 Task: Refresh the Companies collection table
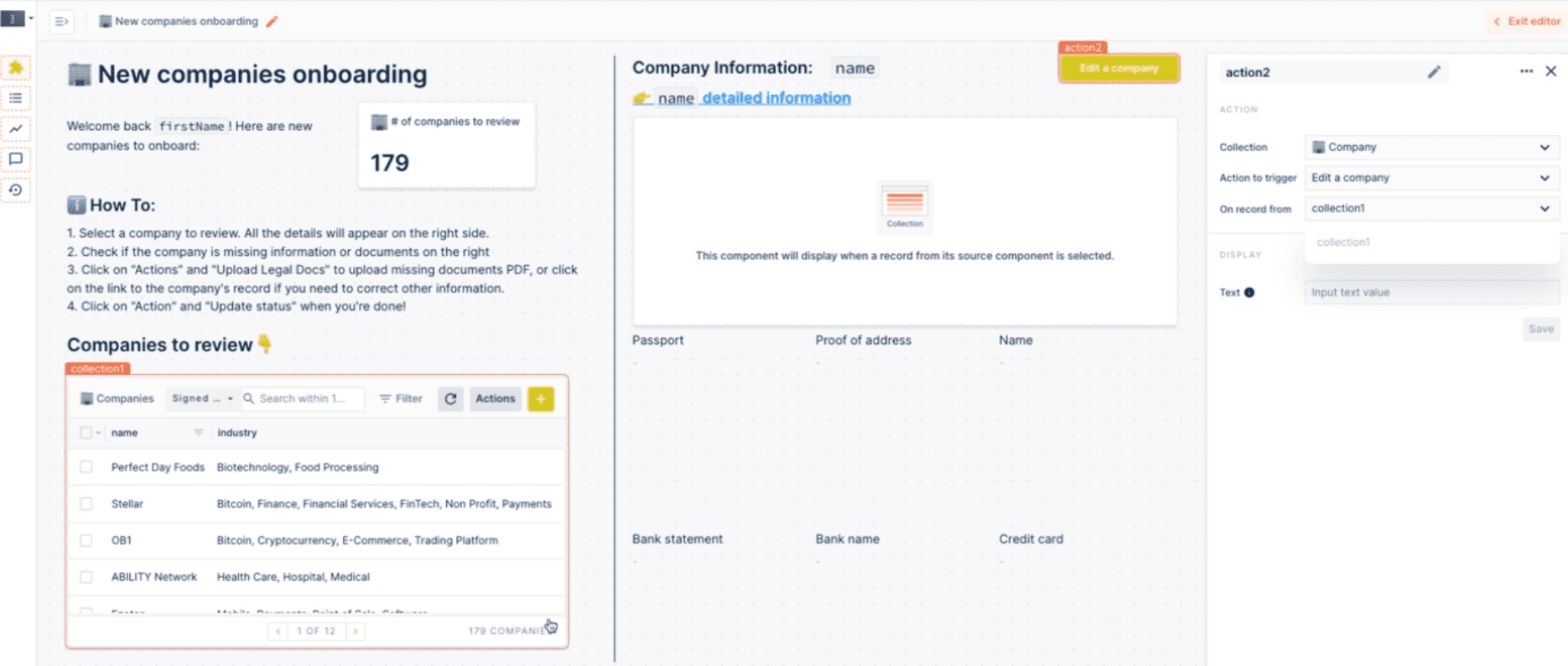click(450, 399)
